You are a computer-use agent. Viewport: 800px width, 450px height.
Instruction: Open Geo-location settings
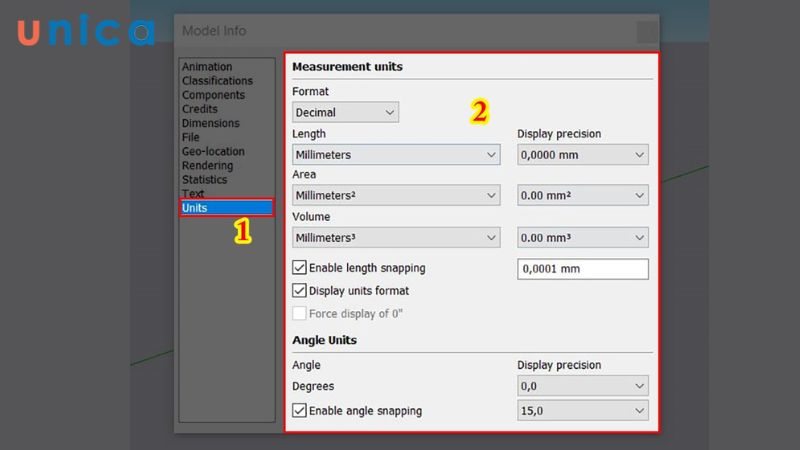click(x=213, y=151)
